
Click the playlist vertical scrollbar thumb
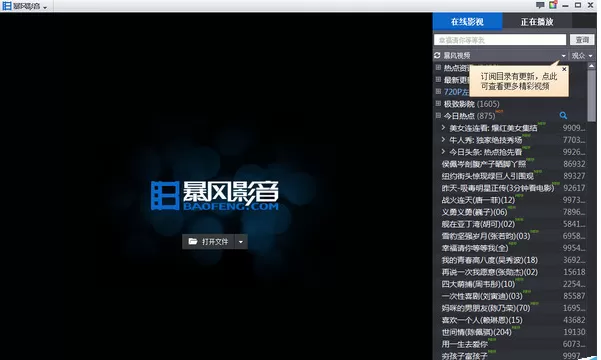[591, 96]
